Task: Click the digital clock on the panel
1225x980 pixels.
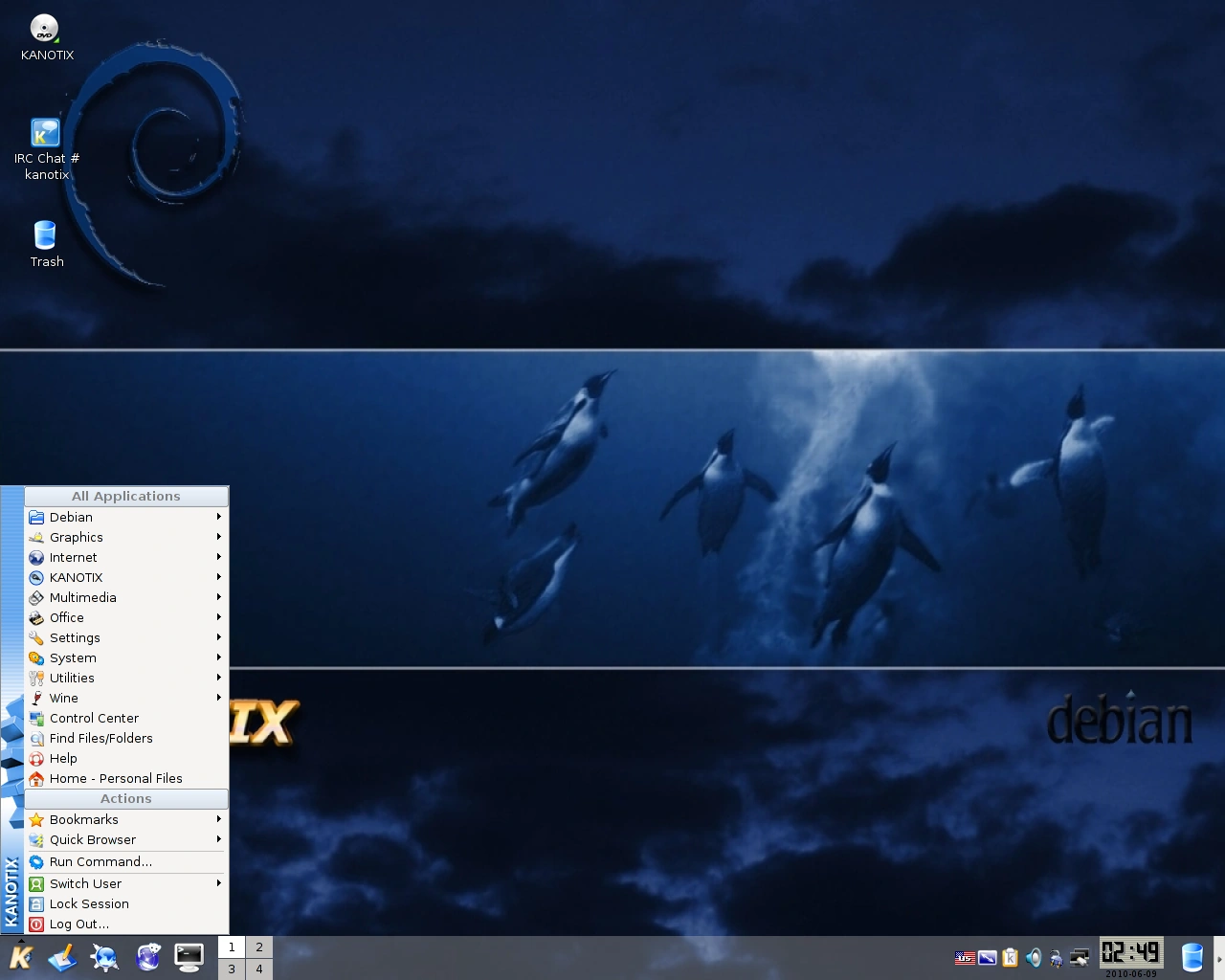Action: coord(1130,952)
